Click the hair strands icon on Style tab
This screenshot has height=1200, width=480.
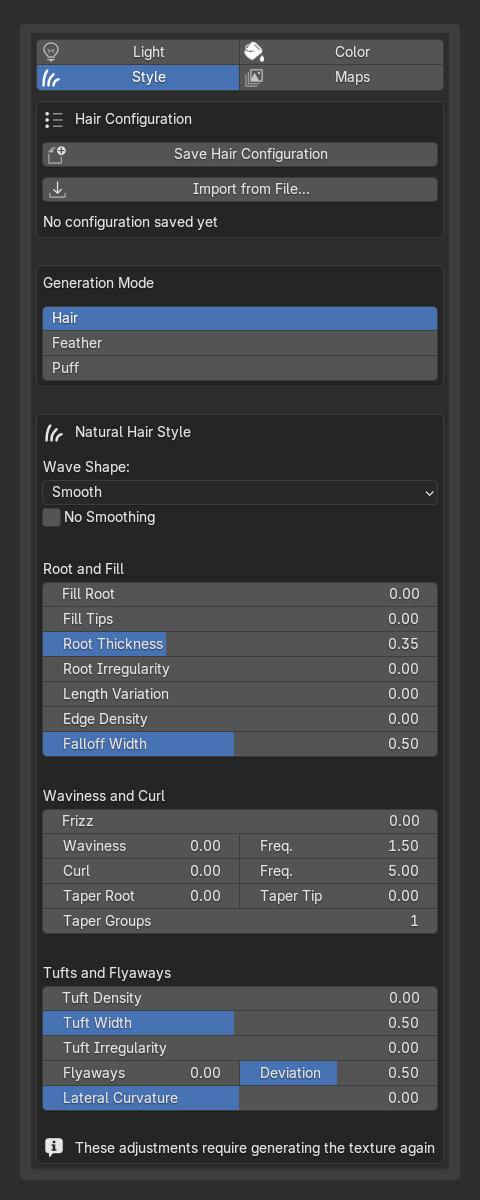53,77
